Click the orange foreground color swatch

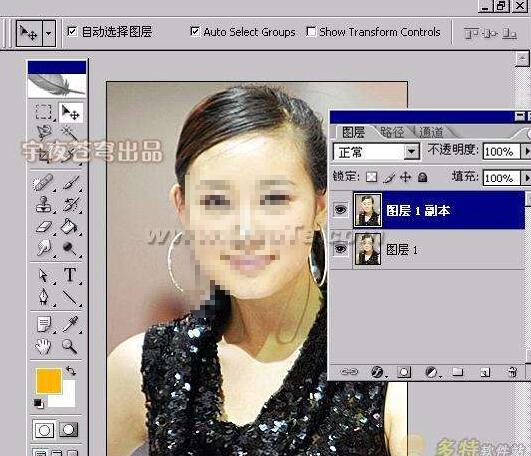(49, 382)
